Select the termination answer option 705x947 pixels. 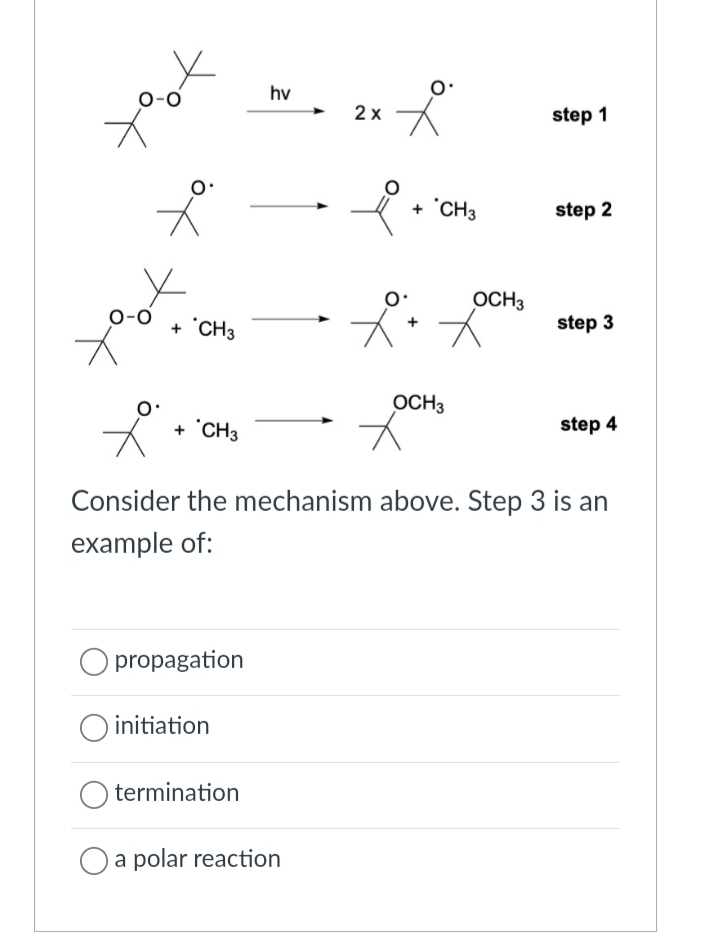point(93,793)
